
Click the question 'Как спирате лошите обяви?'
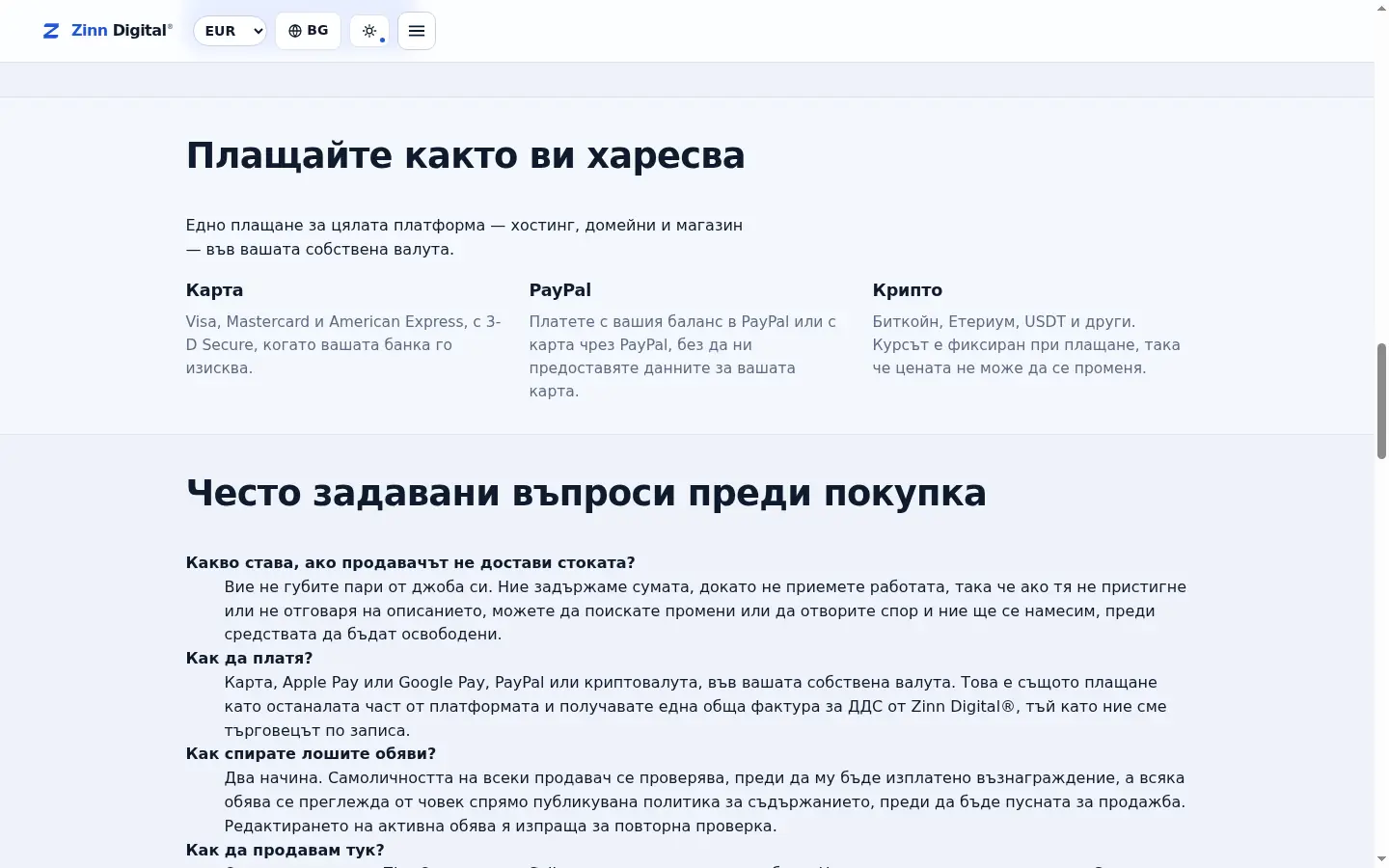pos(311,754)
